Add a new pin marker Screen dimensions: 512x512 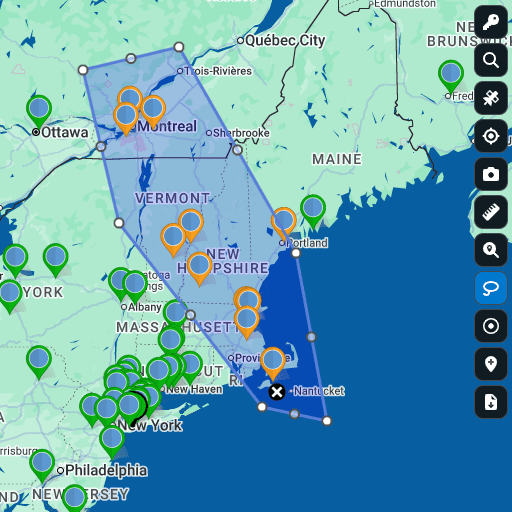click(491, 364)
